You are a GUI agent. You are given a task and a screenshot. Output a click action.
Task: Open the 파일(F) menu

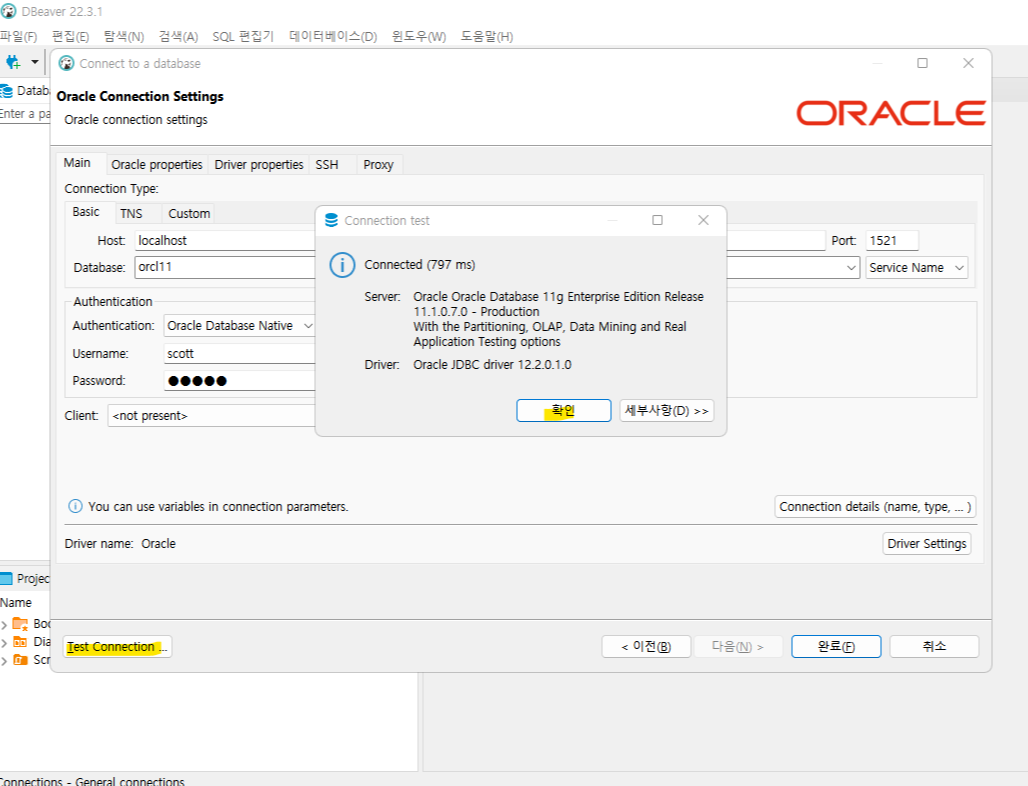click(18, 37)
